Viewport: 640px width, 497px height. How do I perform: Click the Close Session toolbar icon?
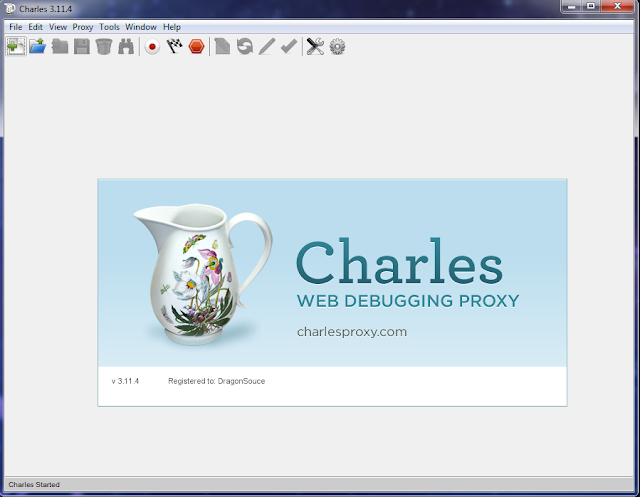pos(60,46)
